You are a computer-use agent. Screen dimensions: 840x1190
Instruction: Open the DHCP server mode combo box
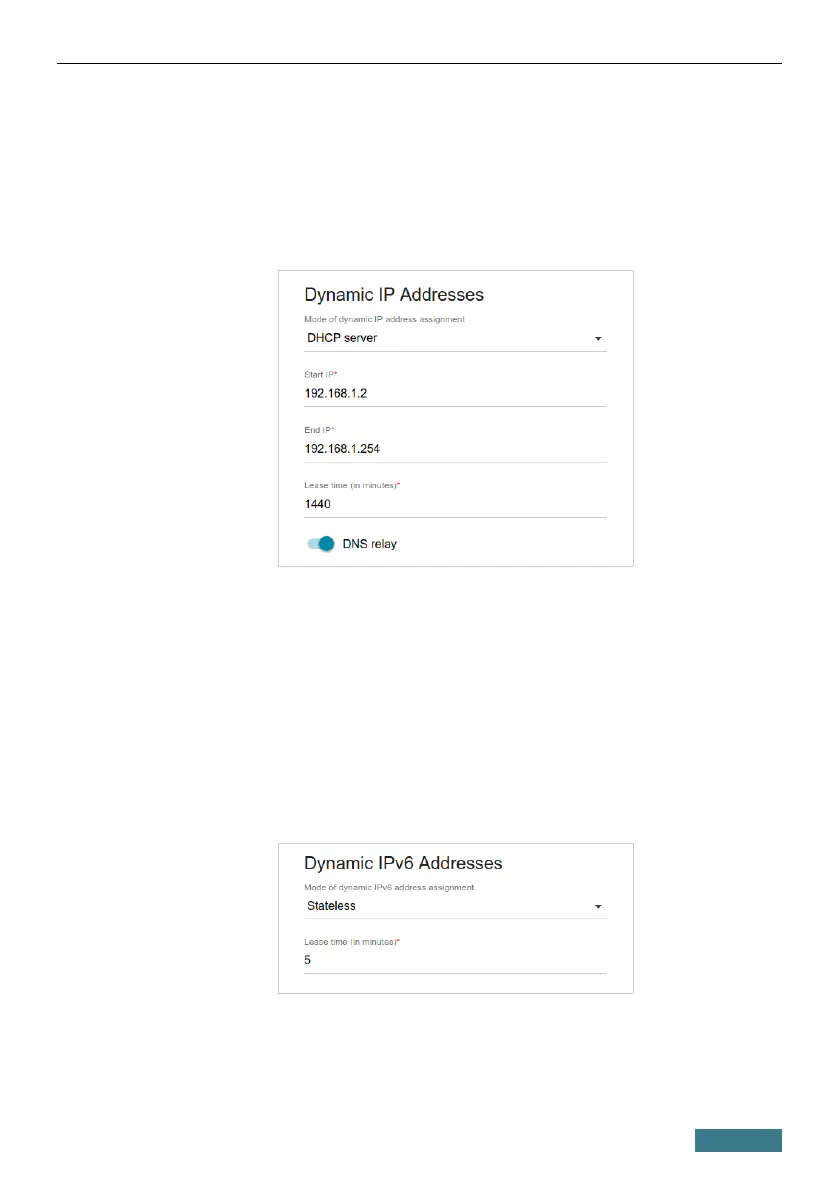coord(450,339)
